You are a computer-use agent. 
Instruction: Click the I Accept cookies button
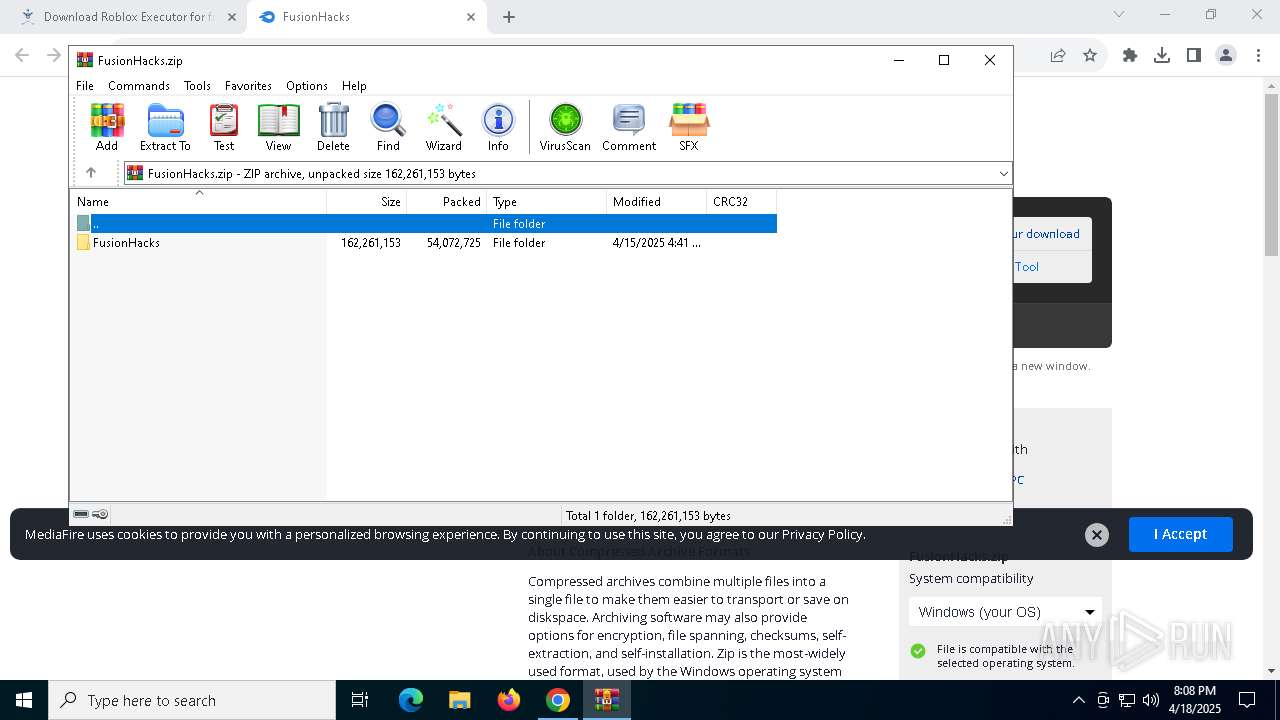1180,534
